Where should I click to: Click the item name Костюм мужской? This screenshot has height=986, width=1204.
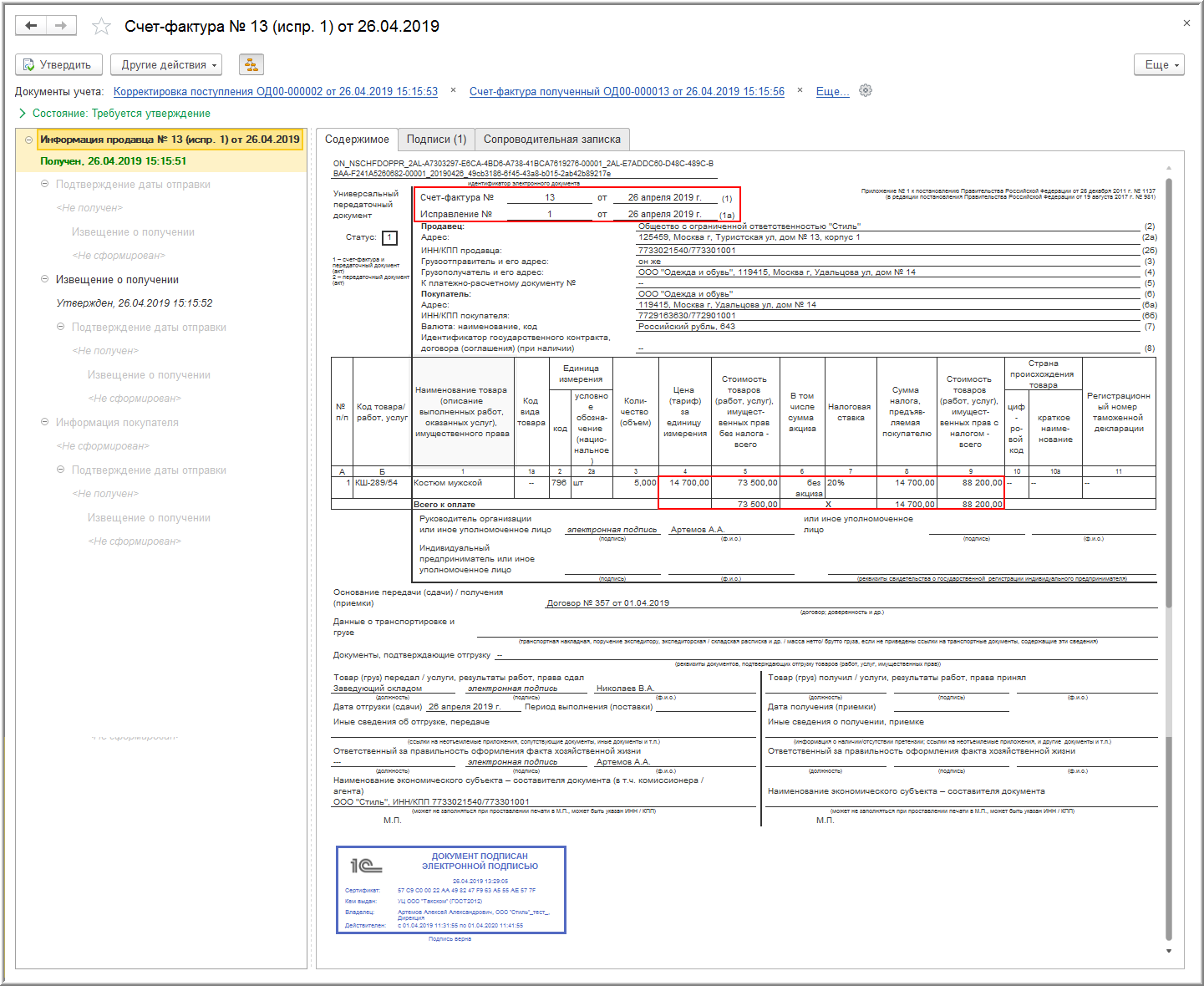pos(448,483)
